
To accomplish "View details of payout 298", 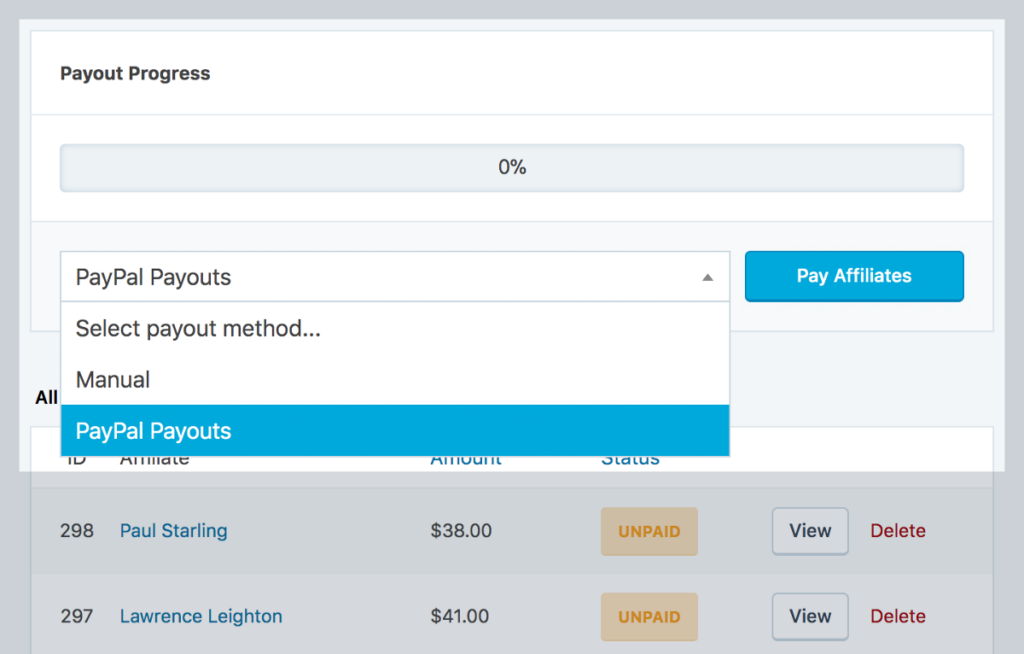I will [x=809, y=531].
